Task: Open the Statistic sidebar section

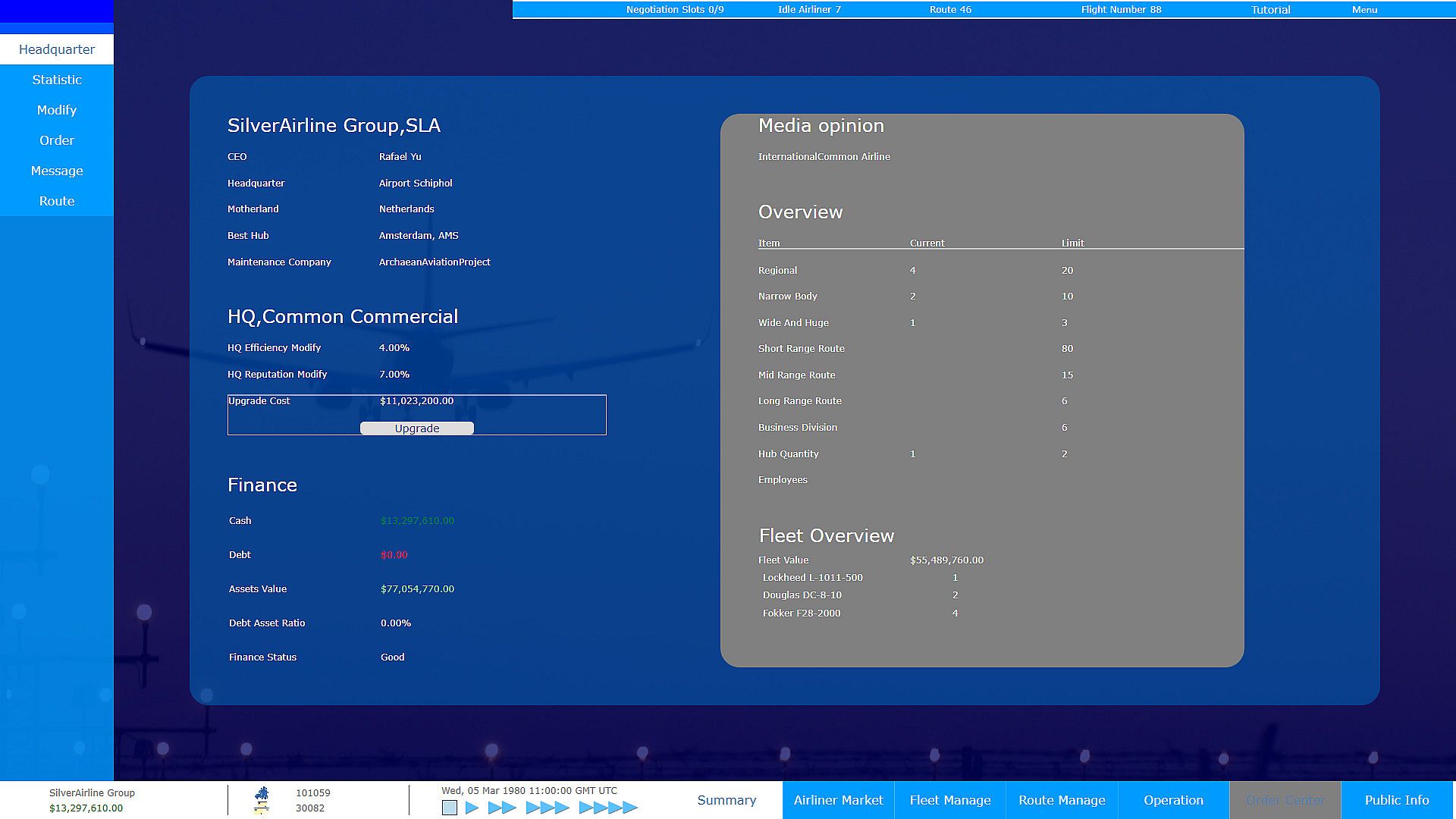Action: point(57,80)
